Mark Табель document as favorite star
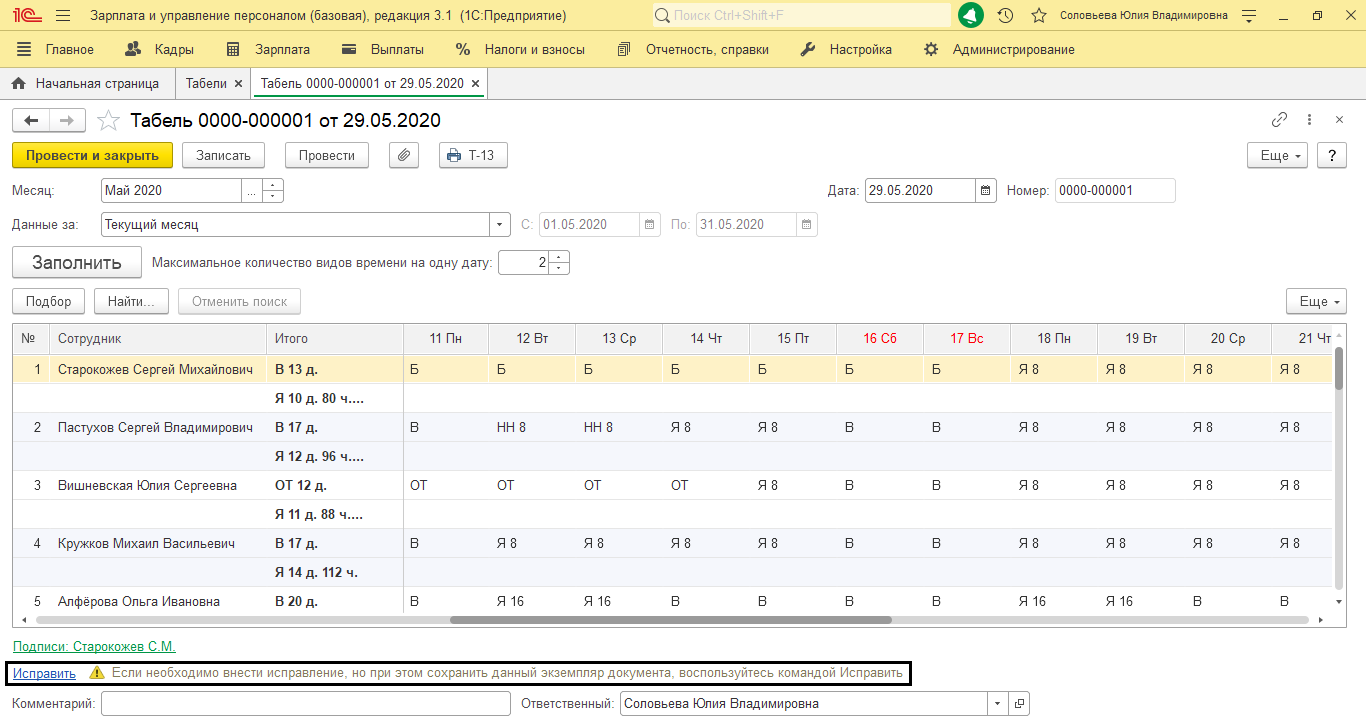1366x728 pixels. [108, 121]
